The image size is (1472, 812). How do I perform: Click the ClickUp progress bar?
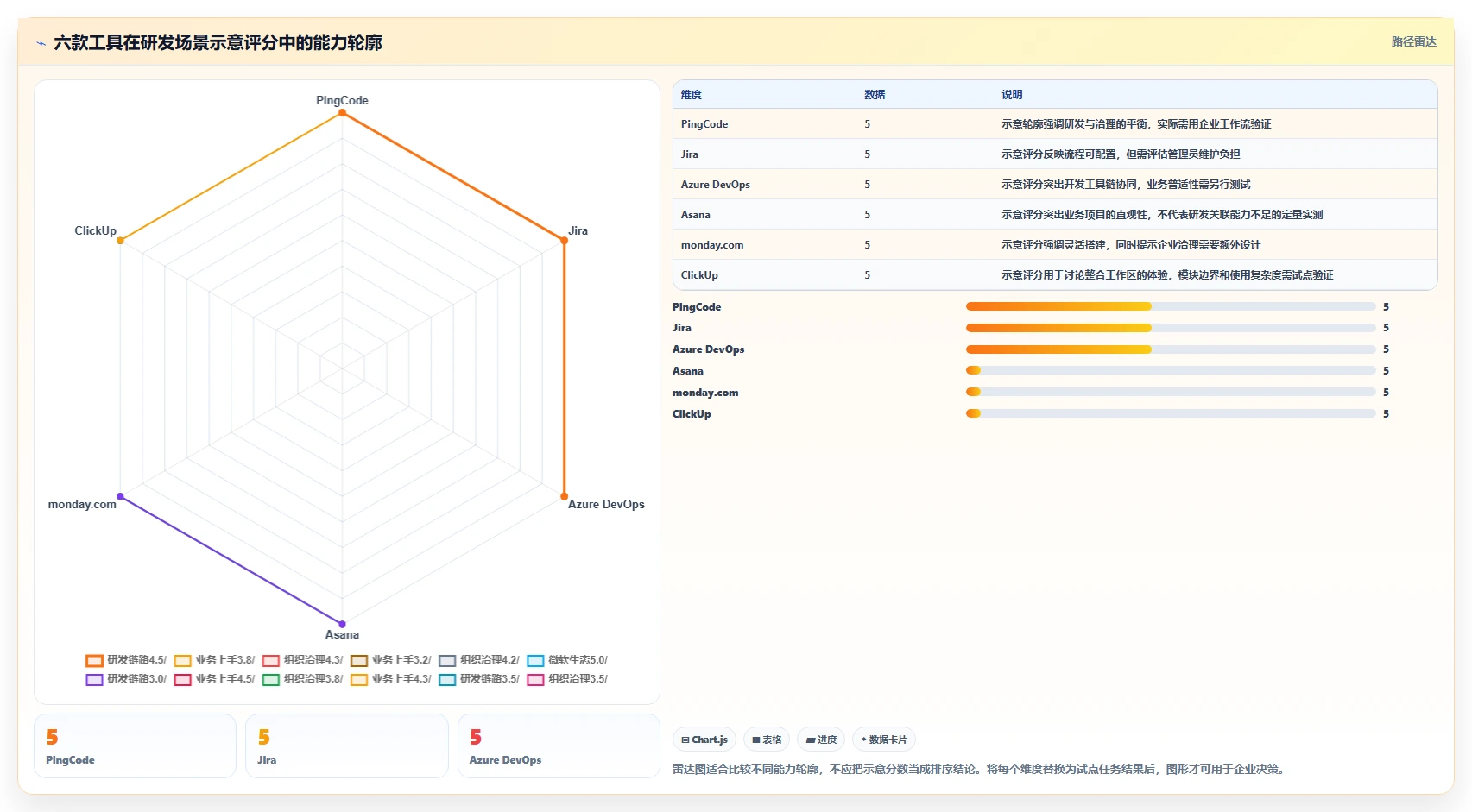(x=1170, y=413)
